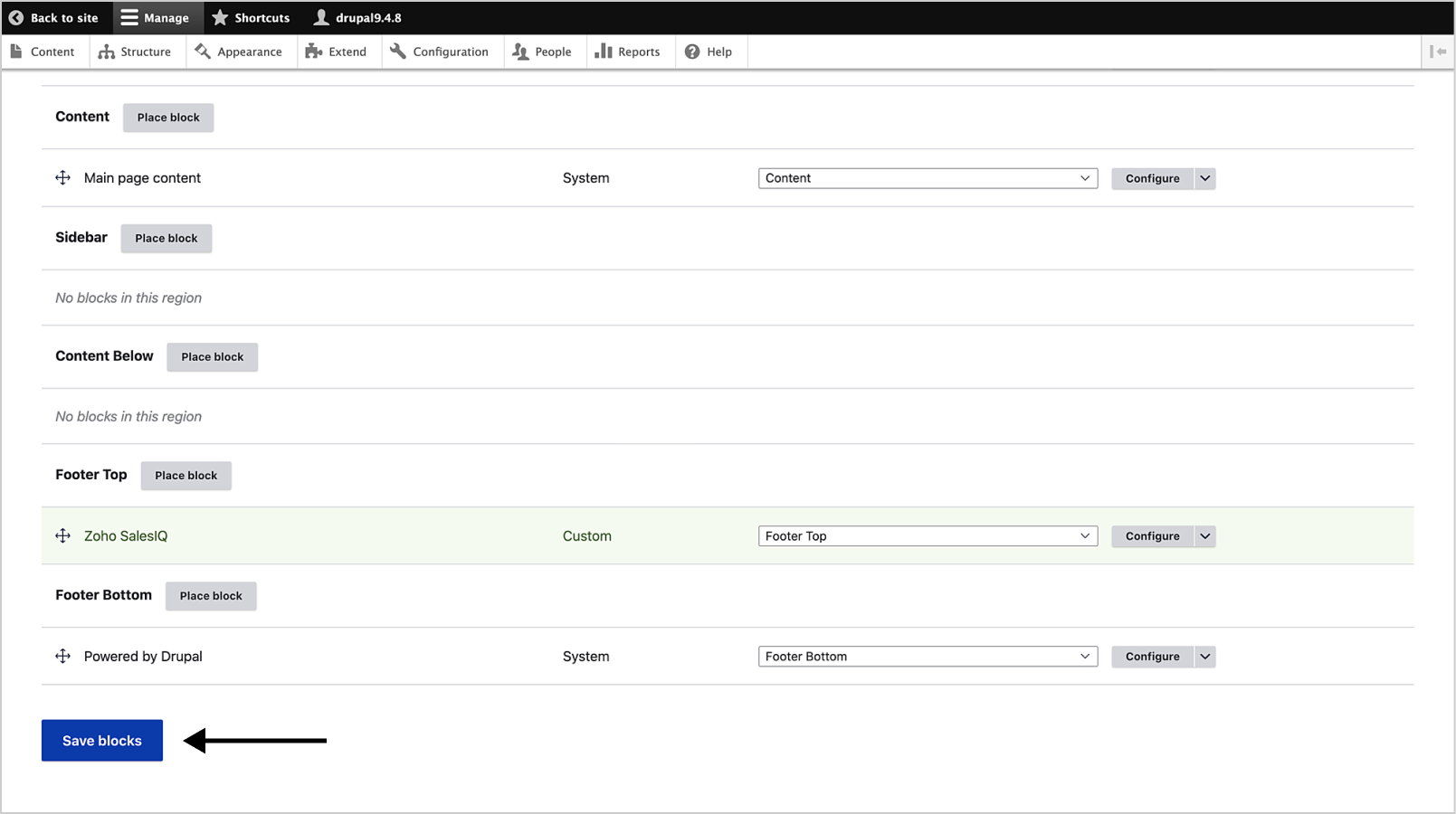This screenshot has width=1456, height=814.
Task: Click the Help question mark icon
Action: click(x=692, y=52)
